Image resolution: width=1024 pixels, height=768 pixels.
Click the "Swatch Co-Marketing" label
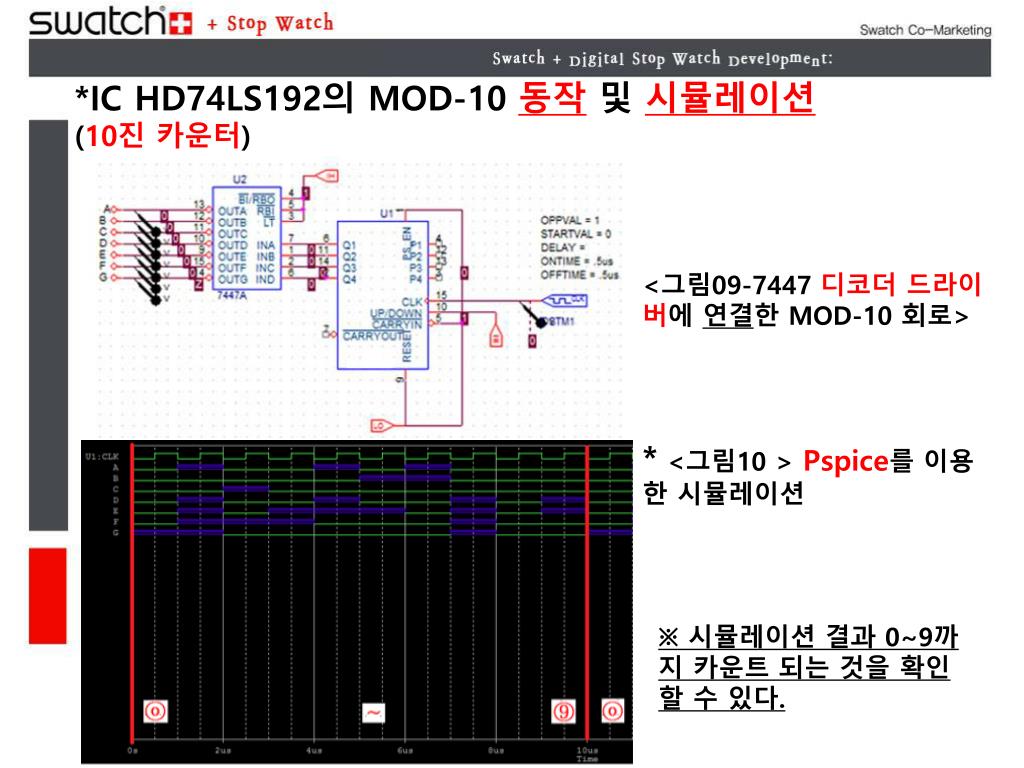(x=925, y=30)
